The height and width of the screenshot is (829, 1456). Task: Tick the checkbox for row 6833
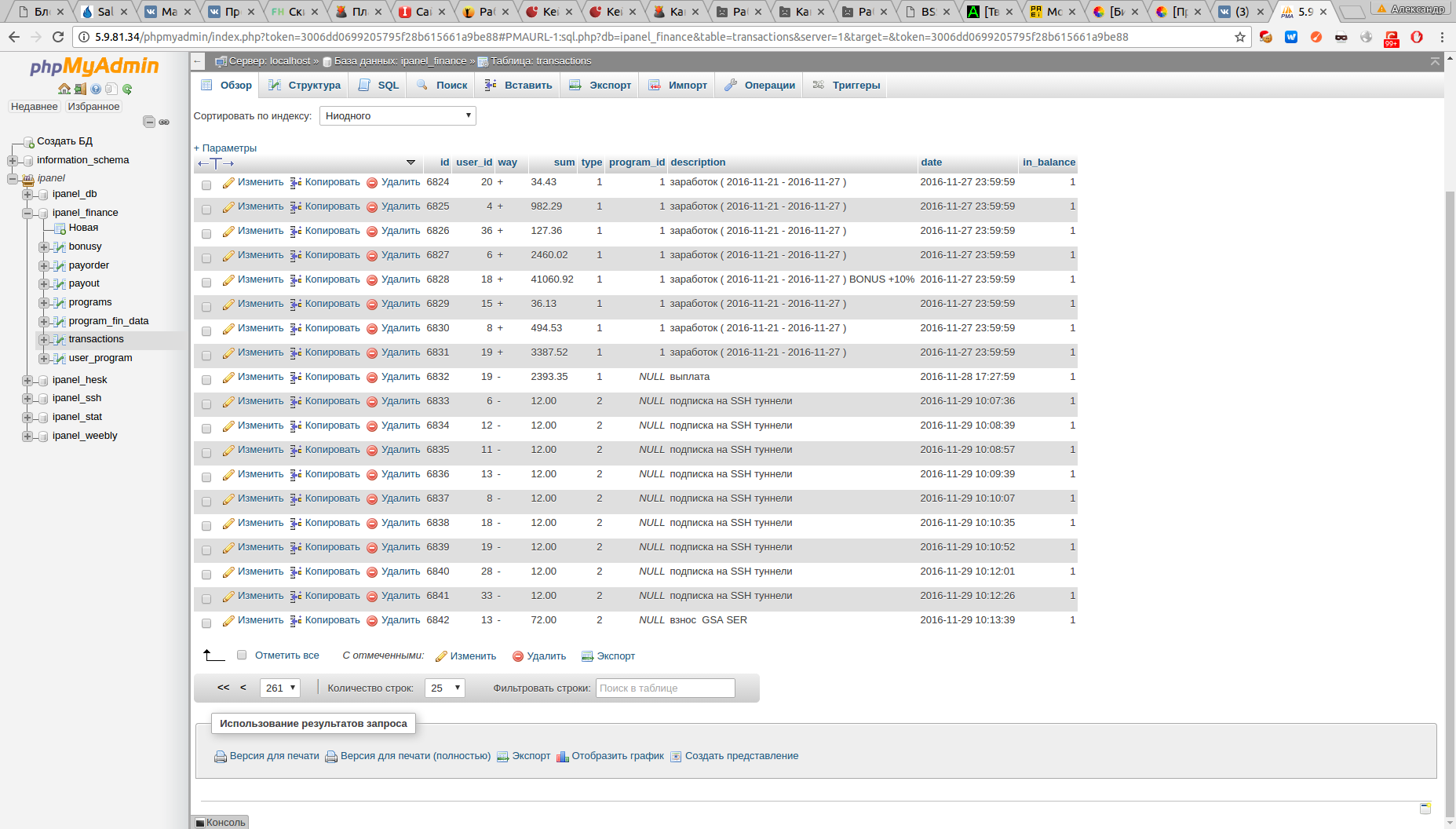(x=206, y=404)
